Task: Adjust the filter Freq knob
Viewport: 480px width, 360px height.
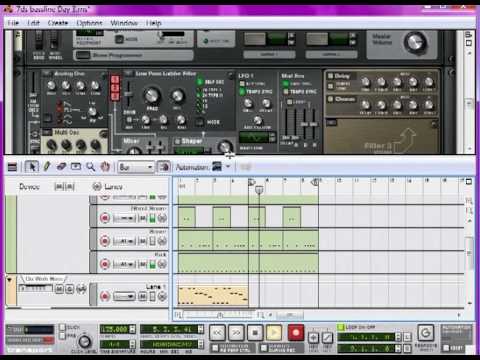Action: 152,96
